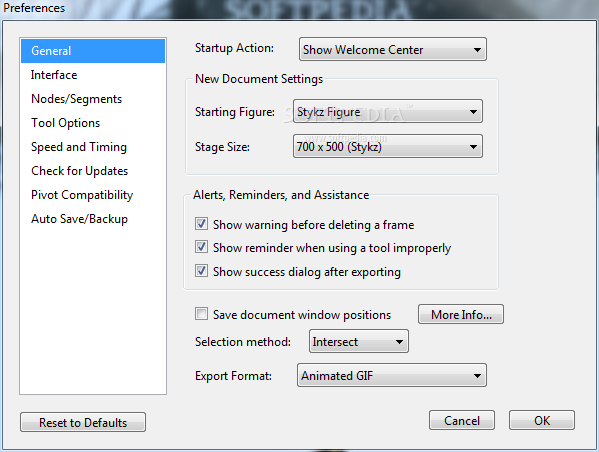Select Check for Updates category

pos(93,171)
